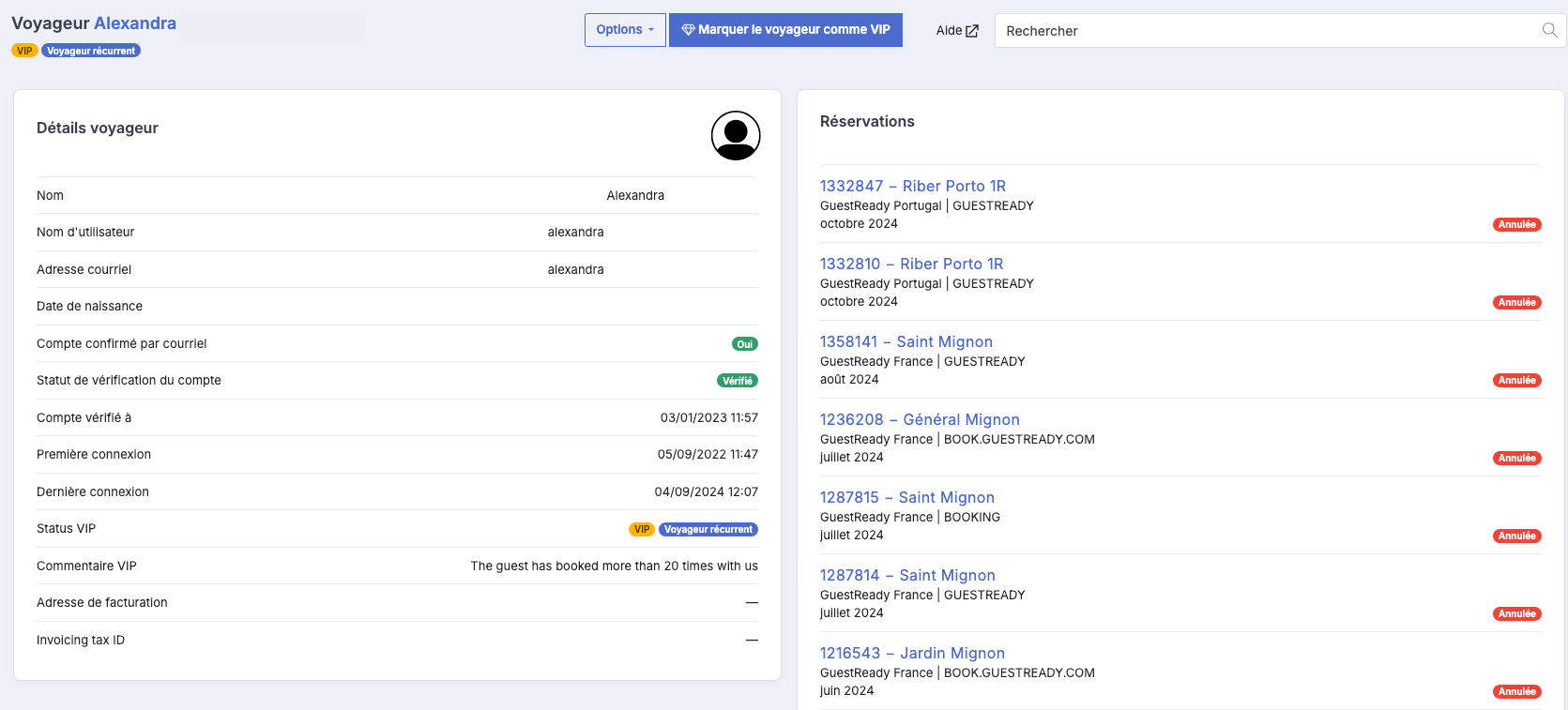Open reservation 1236208 – Général Mignon
Screen dimensions: 1568x710
point(920,419)
